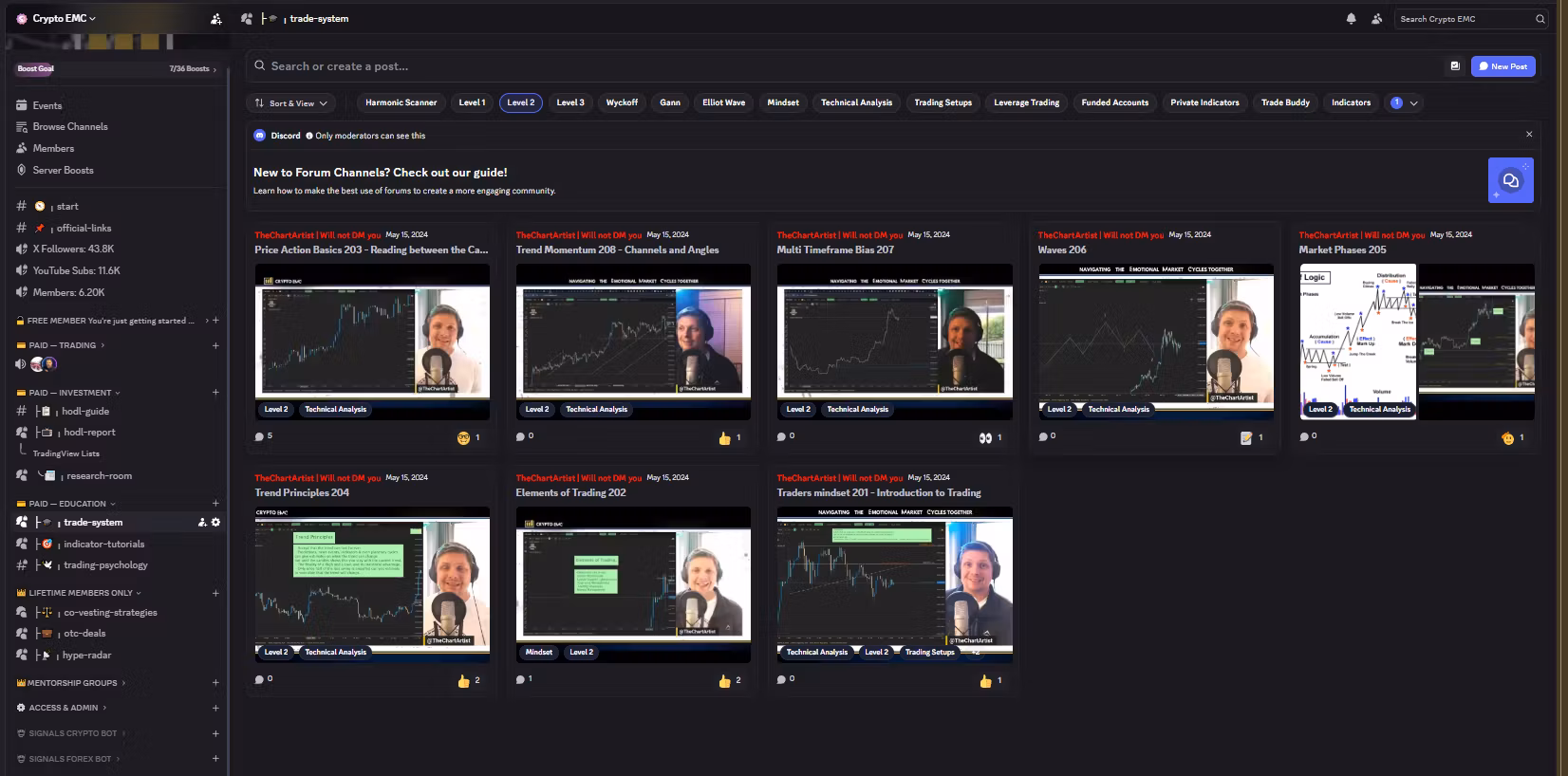Open the server invite icon beside Crypto EMC
The height and width of the screenshot is (776, 1568).
[x=216, y=19]
